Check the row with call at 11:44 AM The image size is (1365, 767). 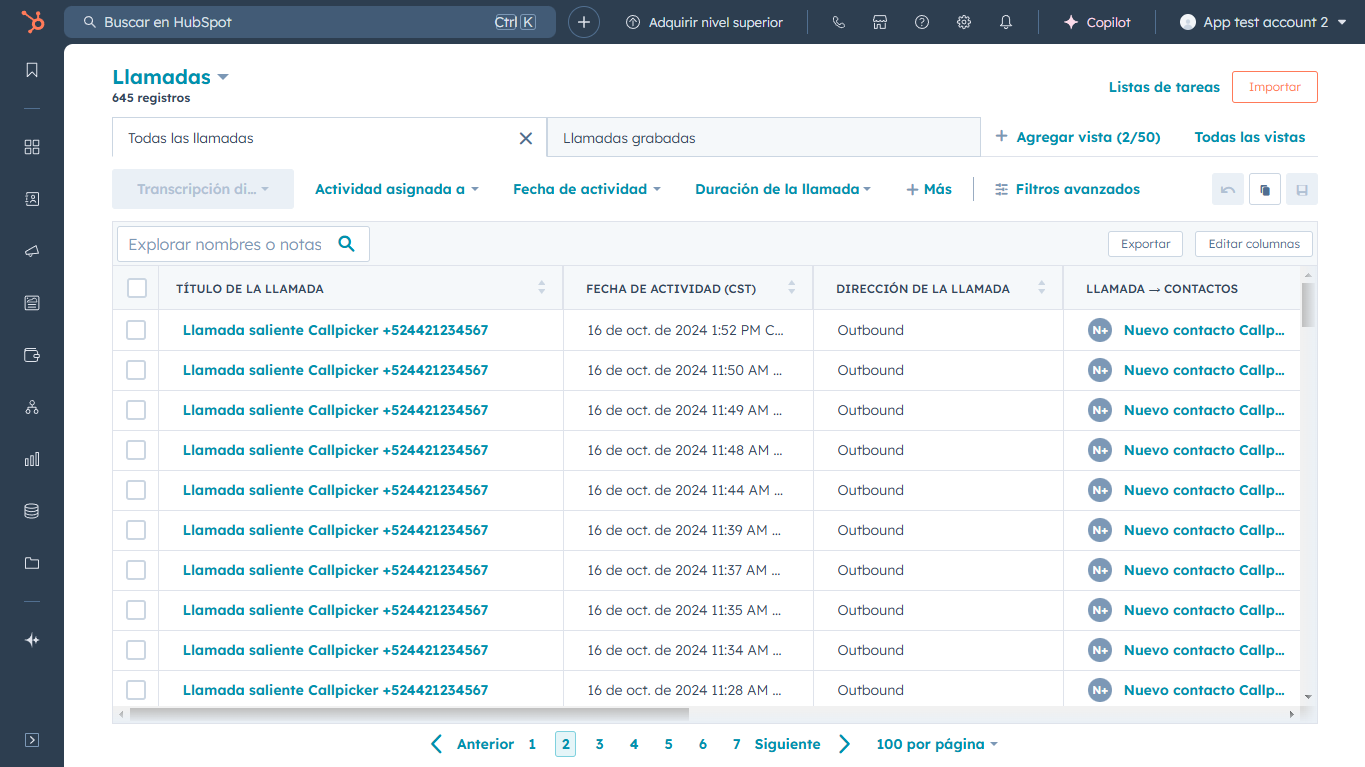pos(136,490)
